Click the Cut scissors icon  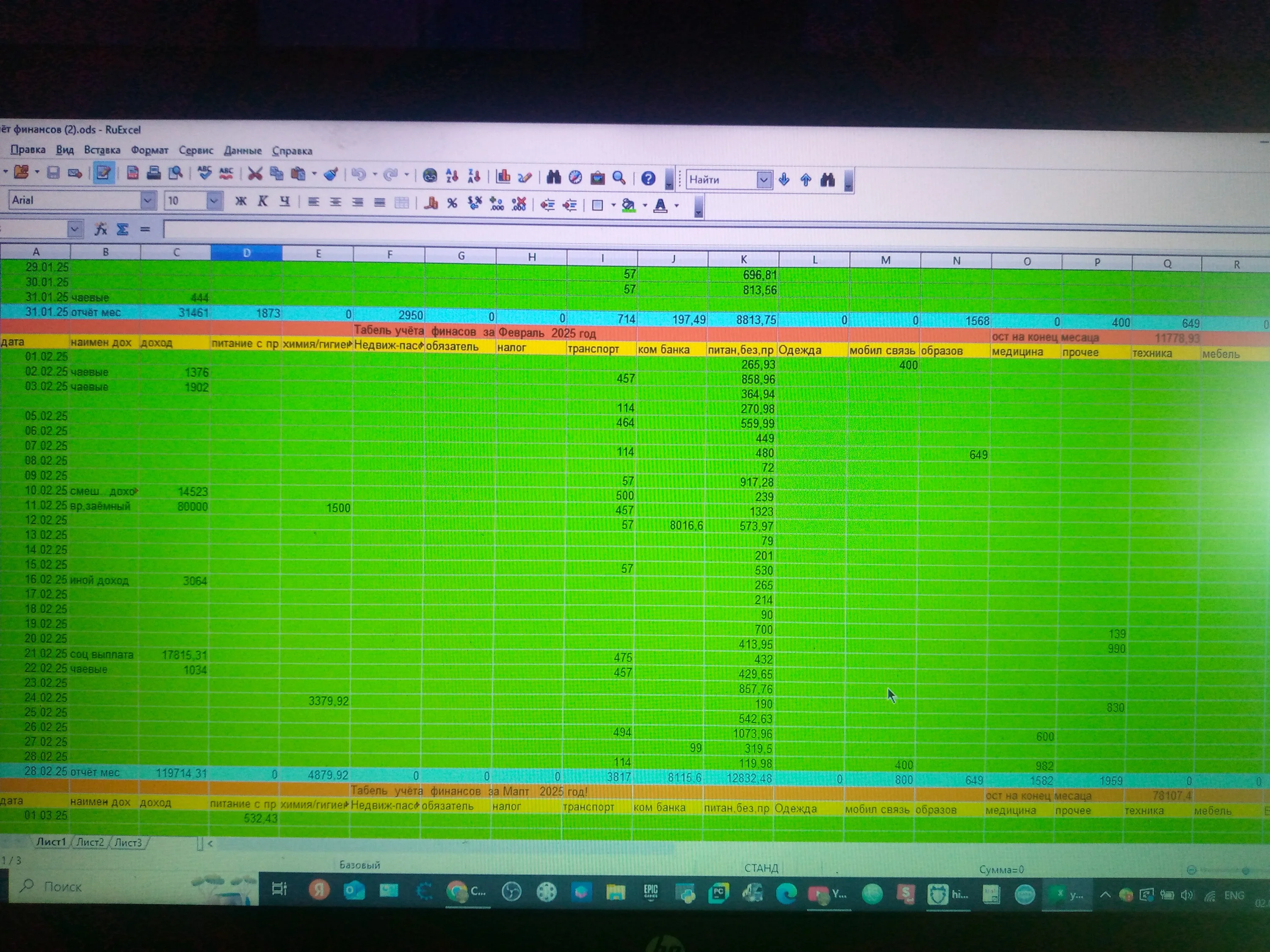point(255,173)
